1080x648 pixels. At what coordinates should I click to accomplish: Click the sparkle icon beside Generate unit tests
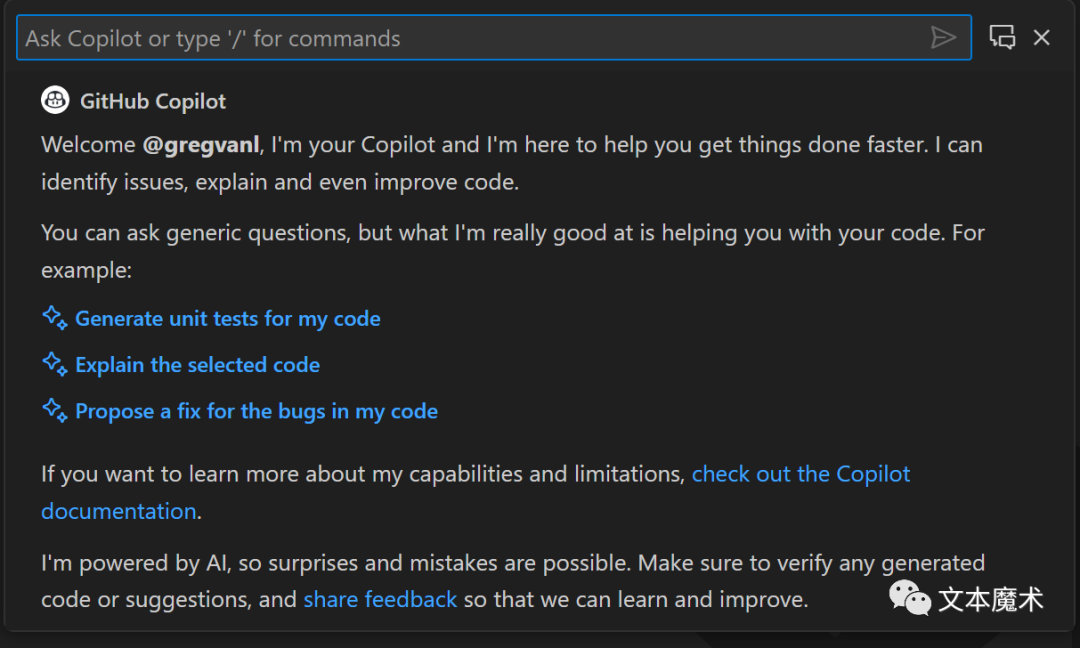[55, 317]
